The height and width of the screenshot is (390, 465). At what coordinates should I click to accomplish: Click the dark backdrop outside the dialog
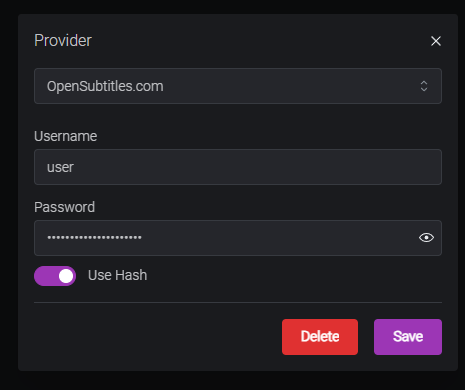pyautogui.click(x=8, y=200)
